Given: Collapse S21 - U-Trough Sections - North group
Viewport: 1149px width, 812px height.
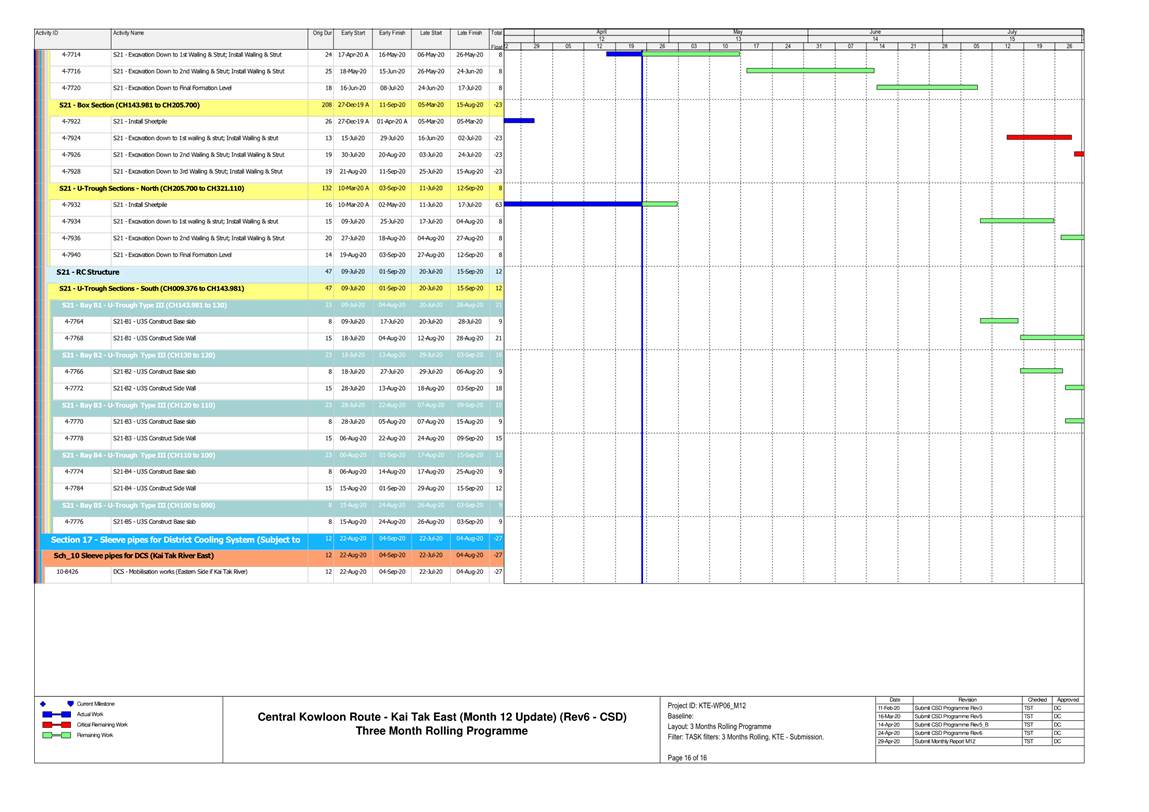Looking at the screenshot, I should pos(150,188).
